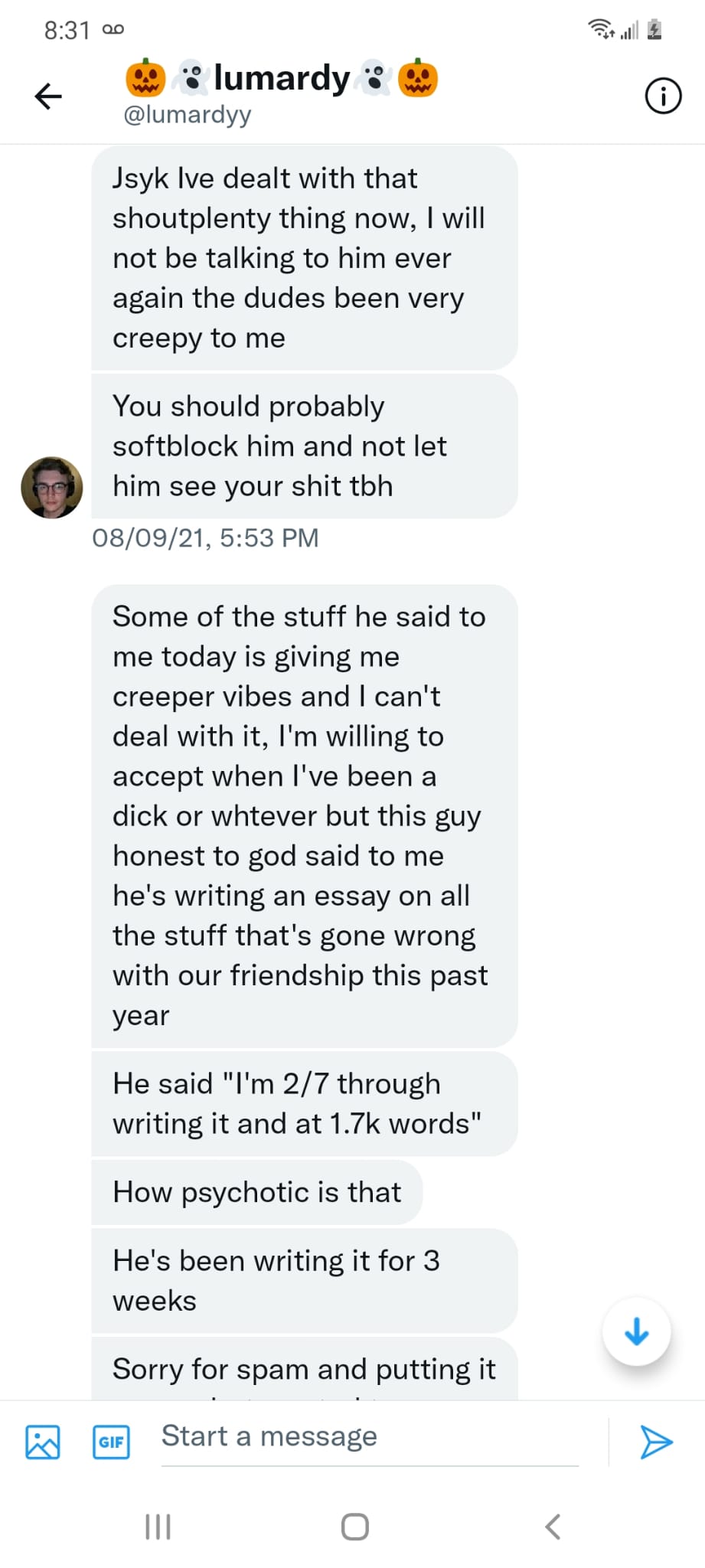Tap the lumardy display name header
The height and width of the screenshot is (1568, 705).
[282, 78]
